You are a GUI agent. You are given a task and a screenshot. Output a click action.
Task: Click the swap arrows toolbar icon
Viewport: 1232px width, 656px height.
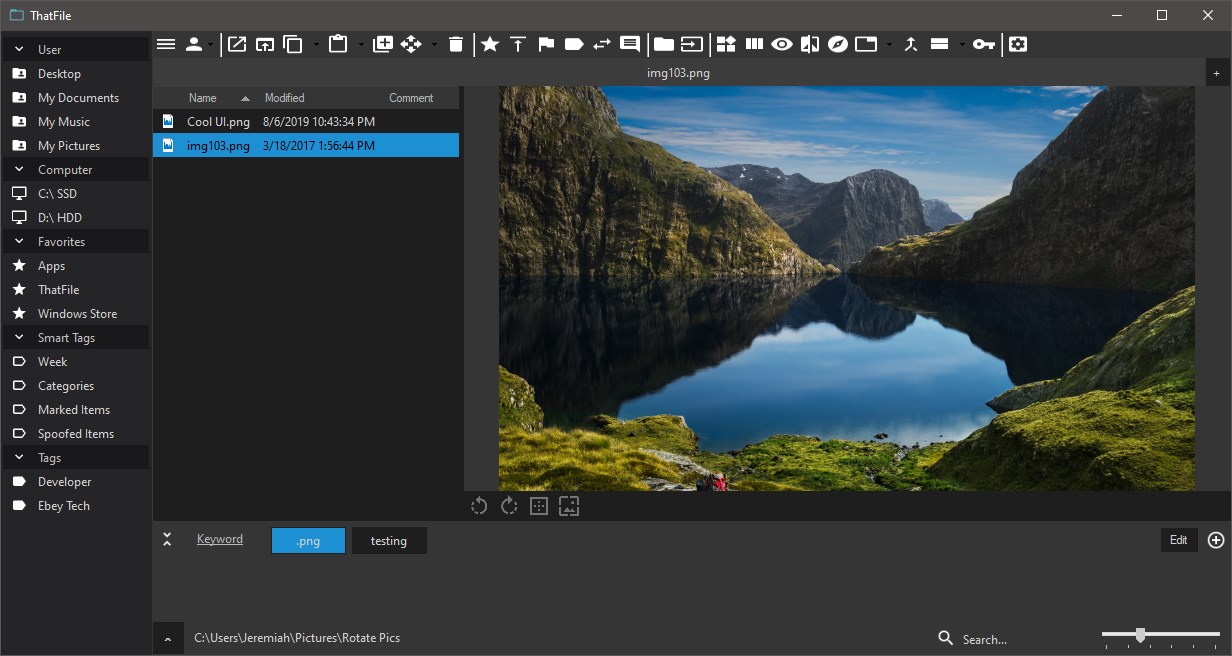pos(602,44)
